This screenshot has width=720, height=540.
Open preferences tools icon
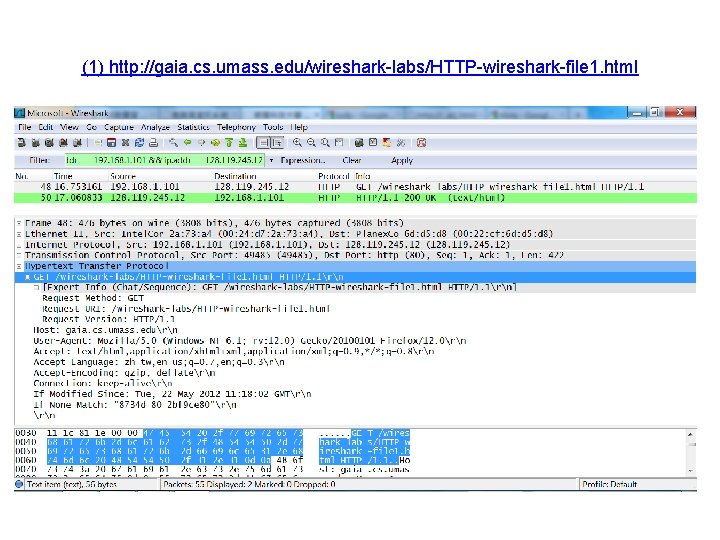tap(401, 143)
